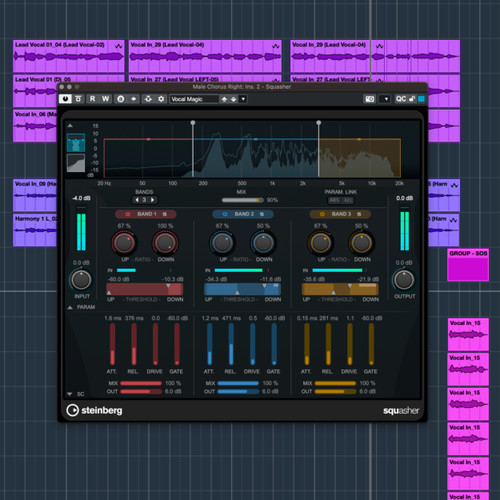500x500 pixels.
Task: Open dropdown next to the camera icon
Action: (386, 99)
